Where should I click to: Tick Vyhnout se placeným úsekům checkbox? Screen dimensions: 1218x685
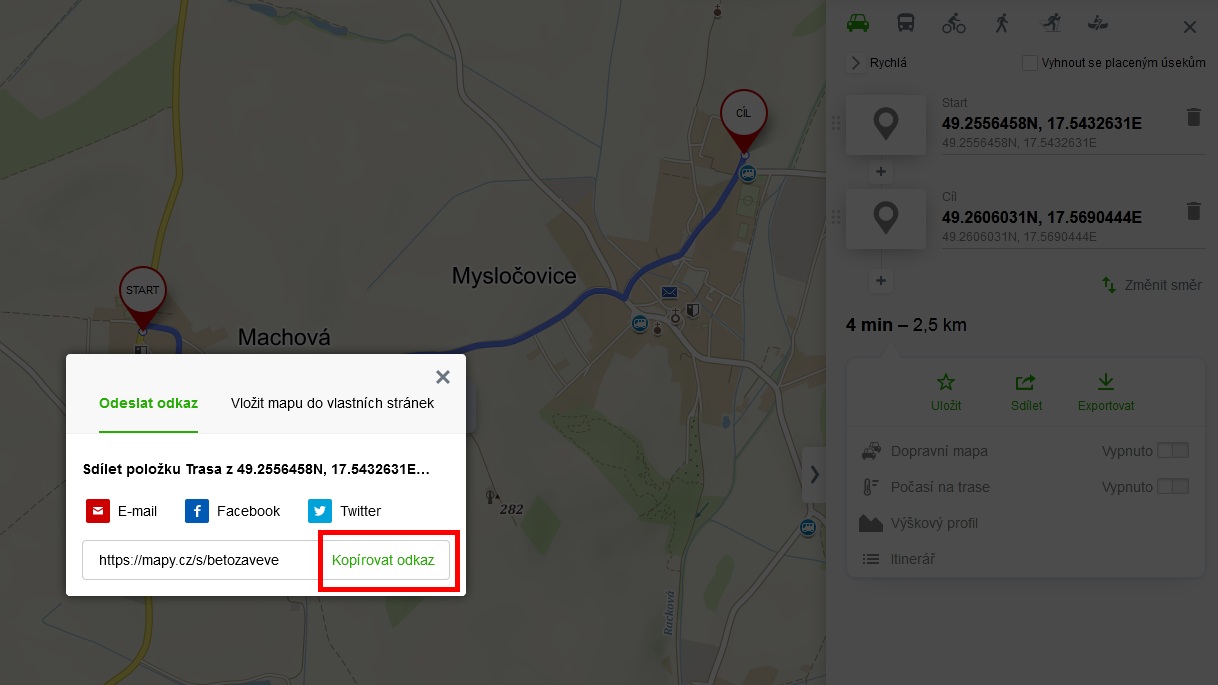pyautogui.click(x=1029, y=63)
